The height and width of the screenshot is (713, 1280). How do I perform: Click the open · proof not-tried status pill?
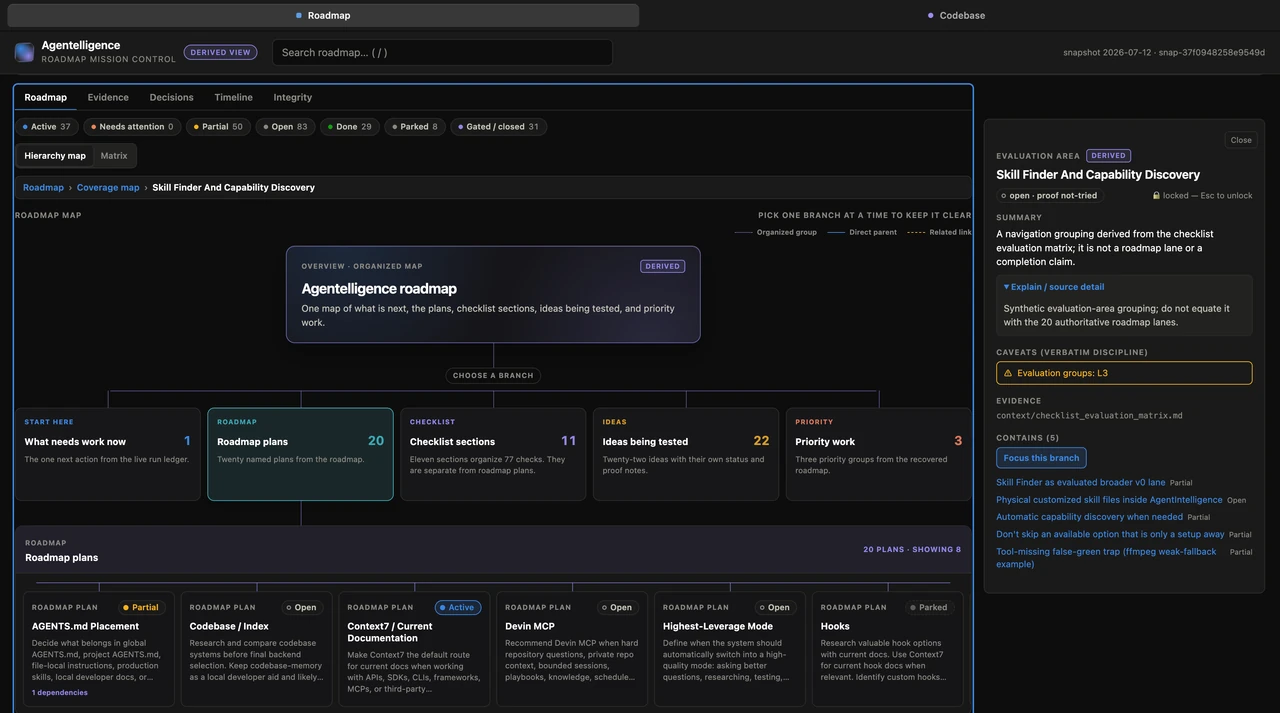1049,196
